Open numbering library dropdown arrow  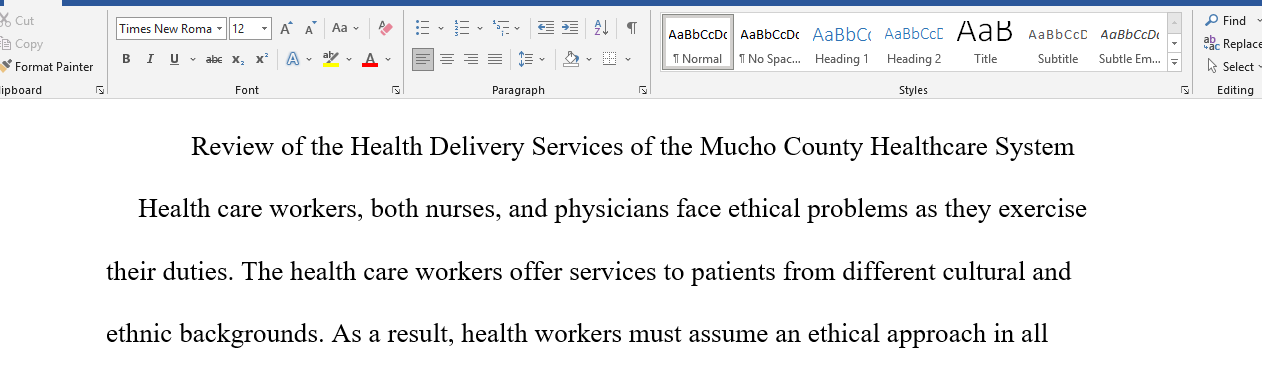479,29
